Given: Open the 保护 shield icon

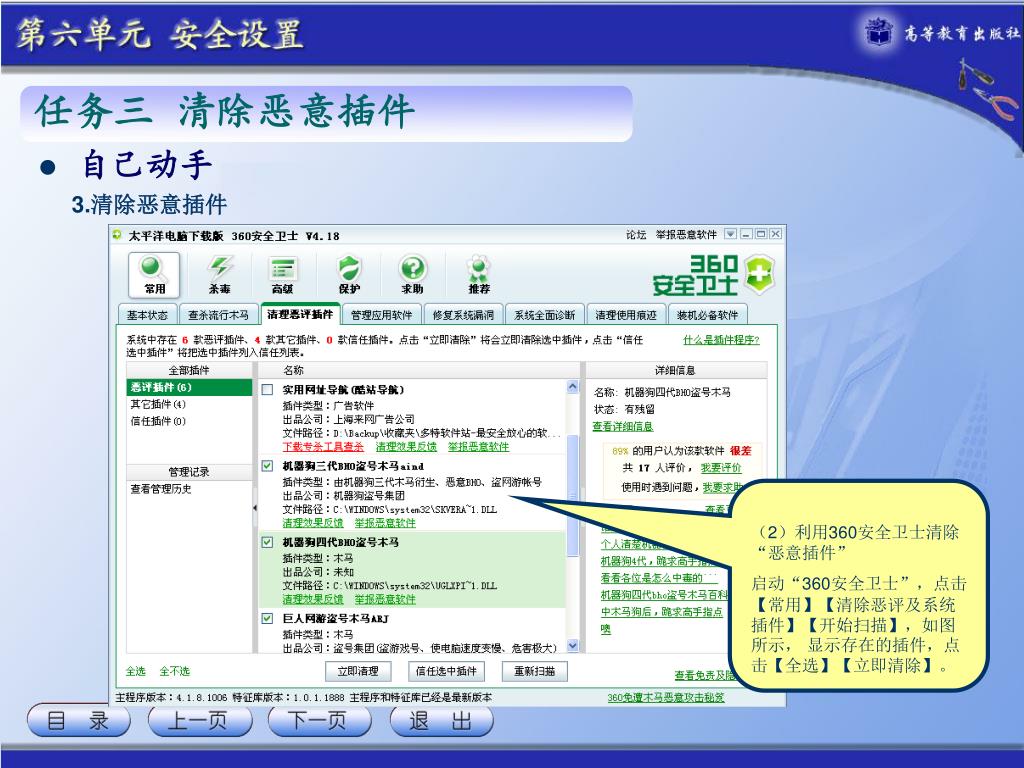Looking at the screenshot, I should [349, 274].
